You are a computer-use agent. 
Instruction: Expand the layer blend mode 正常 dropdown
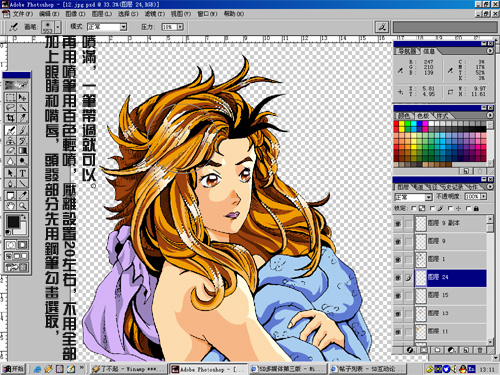click(429, 197)
